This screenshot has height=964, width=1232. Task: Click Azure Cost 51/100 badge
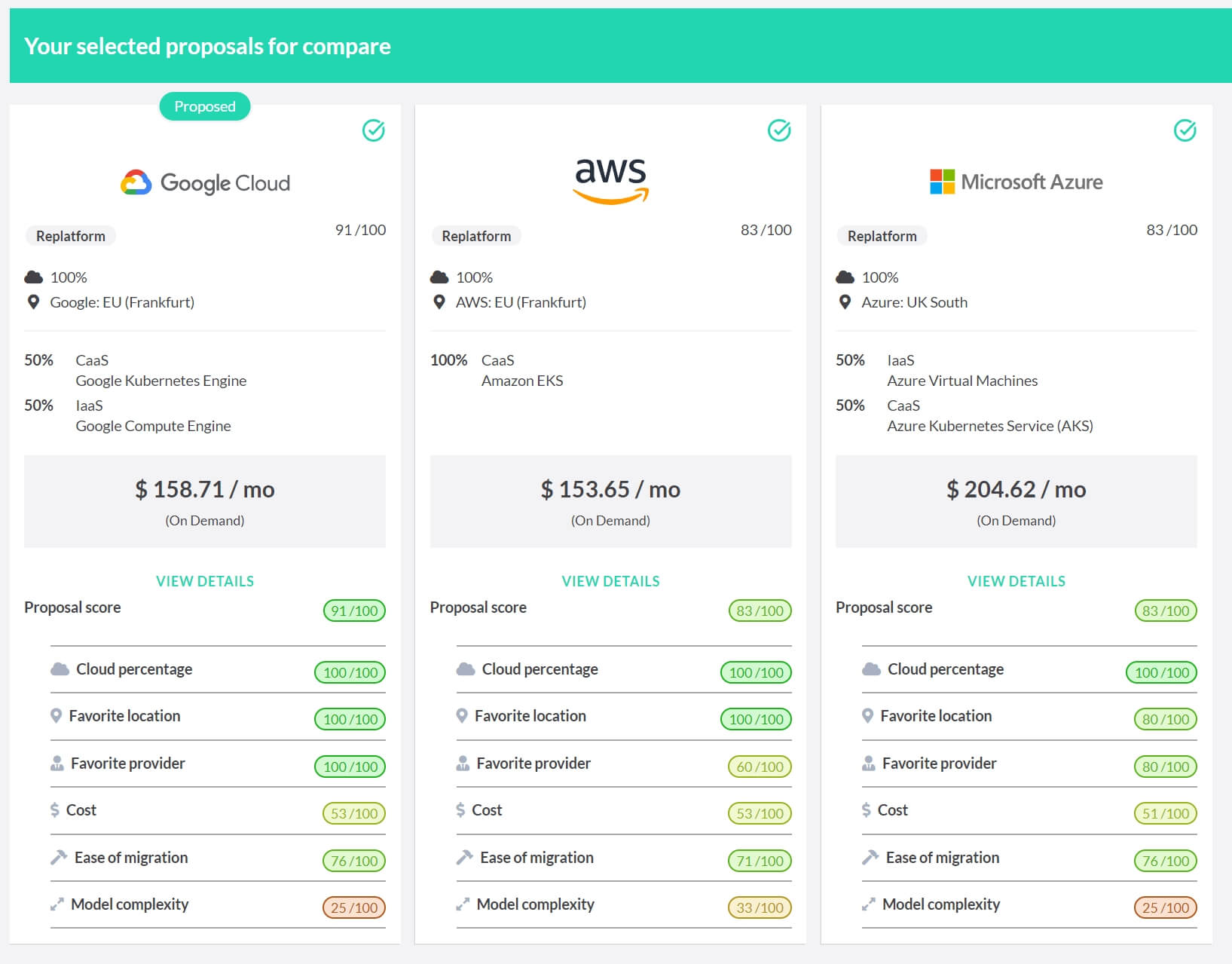pos(1166,813)
